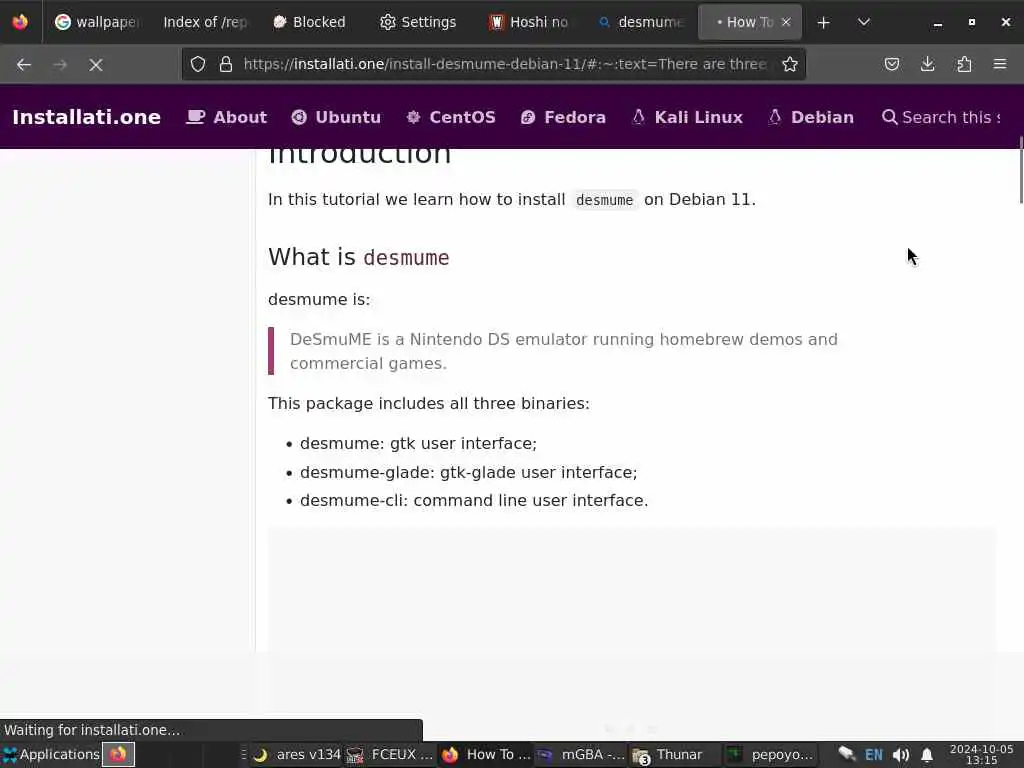The image size is (1024, 768).
Task: Open a new tab with plus button
Action: [x=824, y=22]
